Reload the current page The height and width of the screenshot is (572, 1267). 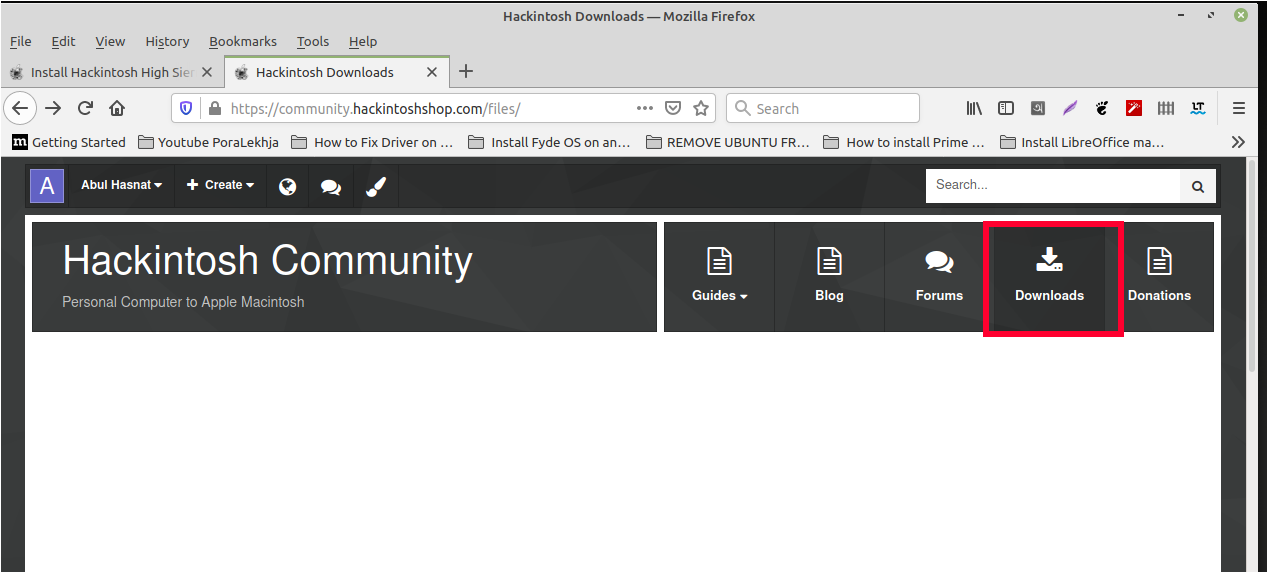tap(85, 108)
